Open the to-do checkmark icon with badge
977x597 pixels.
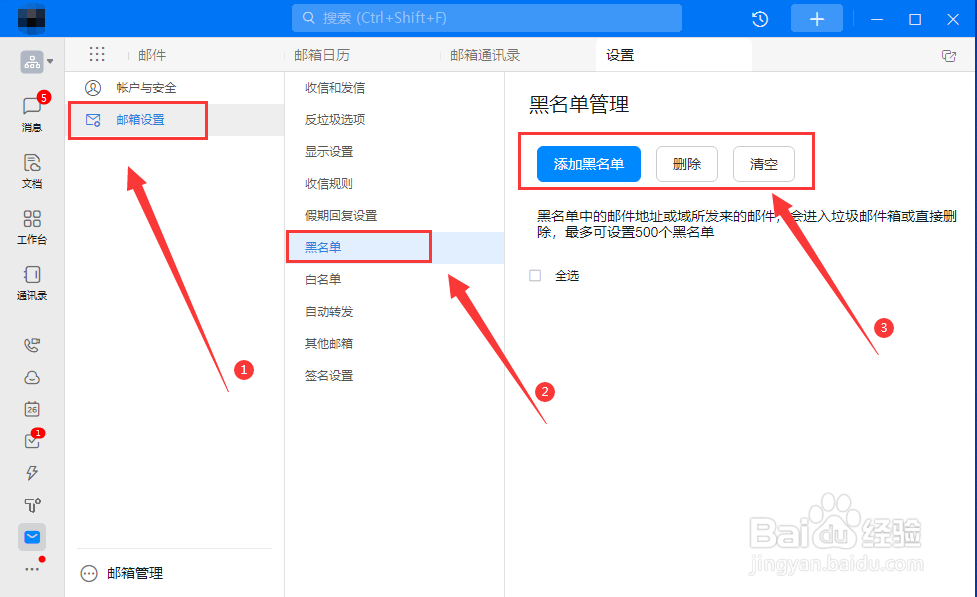(x=33, y=439)
